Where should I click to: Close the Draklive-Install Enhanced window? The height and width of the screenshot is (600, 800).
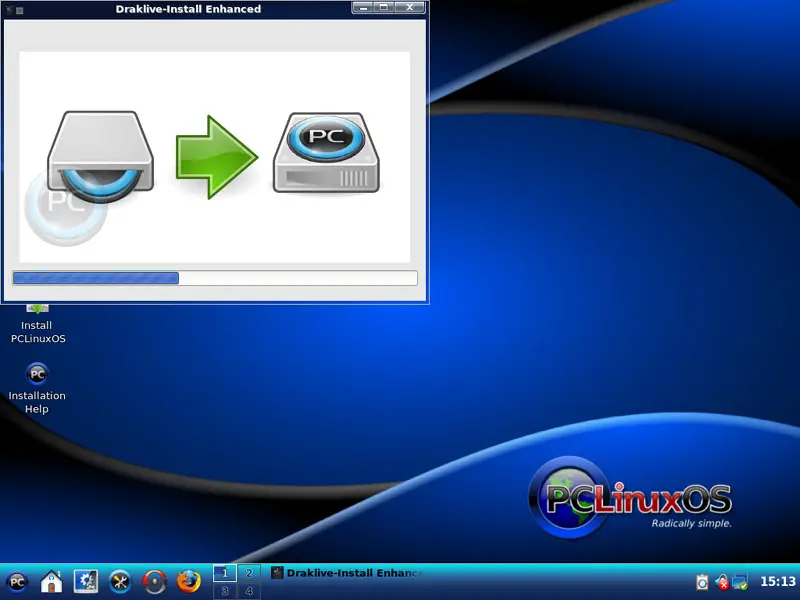[410, 8]
